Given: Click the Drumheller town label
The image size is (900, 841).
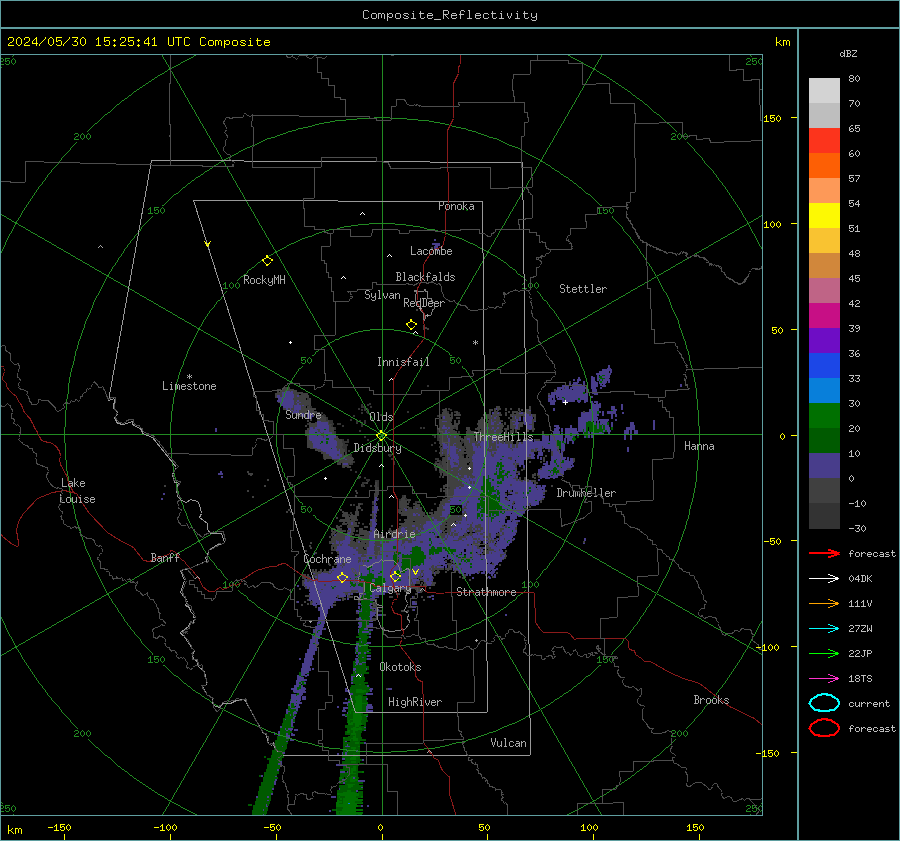Looking at the screenshot, I should 586,493.
